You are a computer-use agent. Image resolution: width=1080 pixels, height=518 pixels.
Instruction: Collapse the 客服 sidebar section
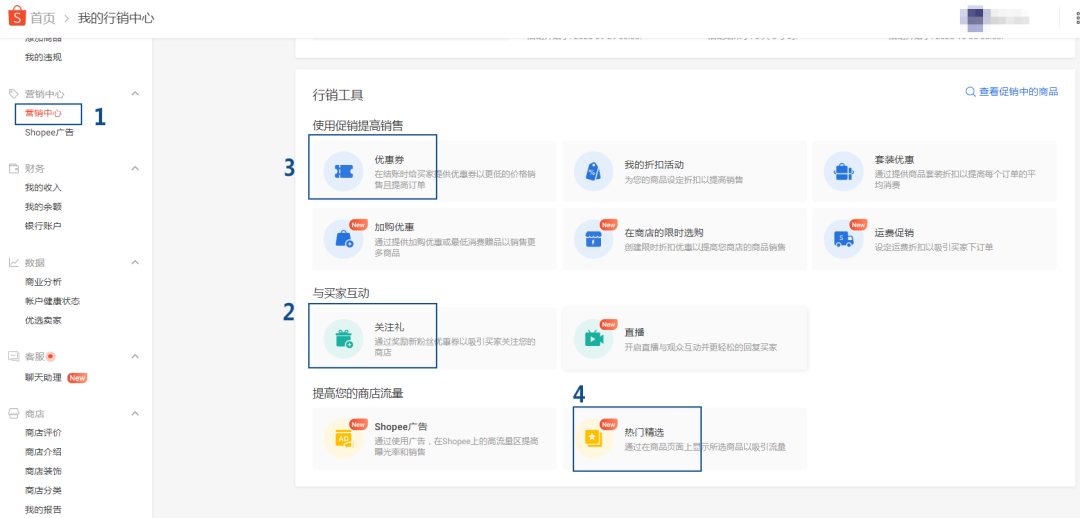pos(135,356)
